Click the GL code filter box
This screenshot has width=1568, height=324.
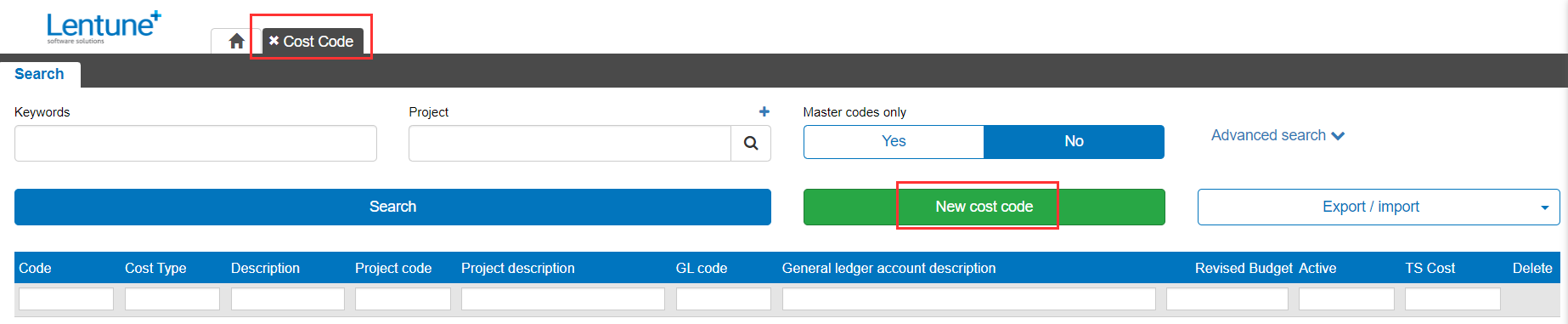click(724, 298)
